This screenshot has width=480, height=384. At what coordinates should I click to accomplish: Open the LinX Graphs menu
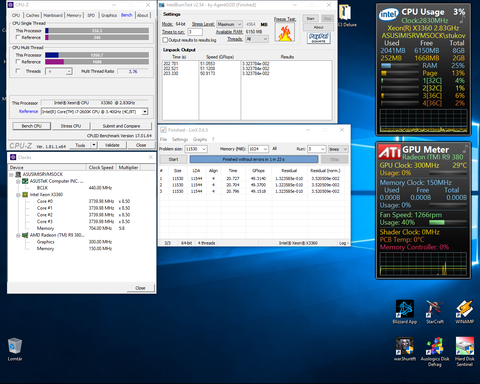click(200, 139)
